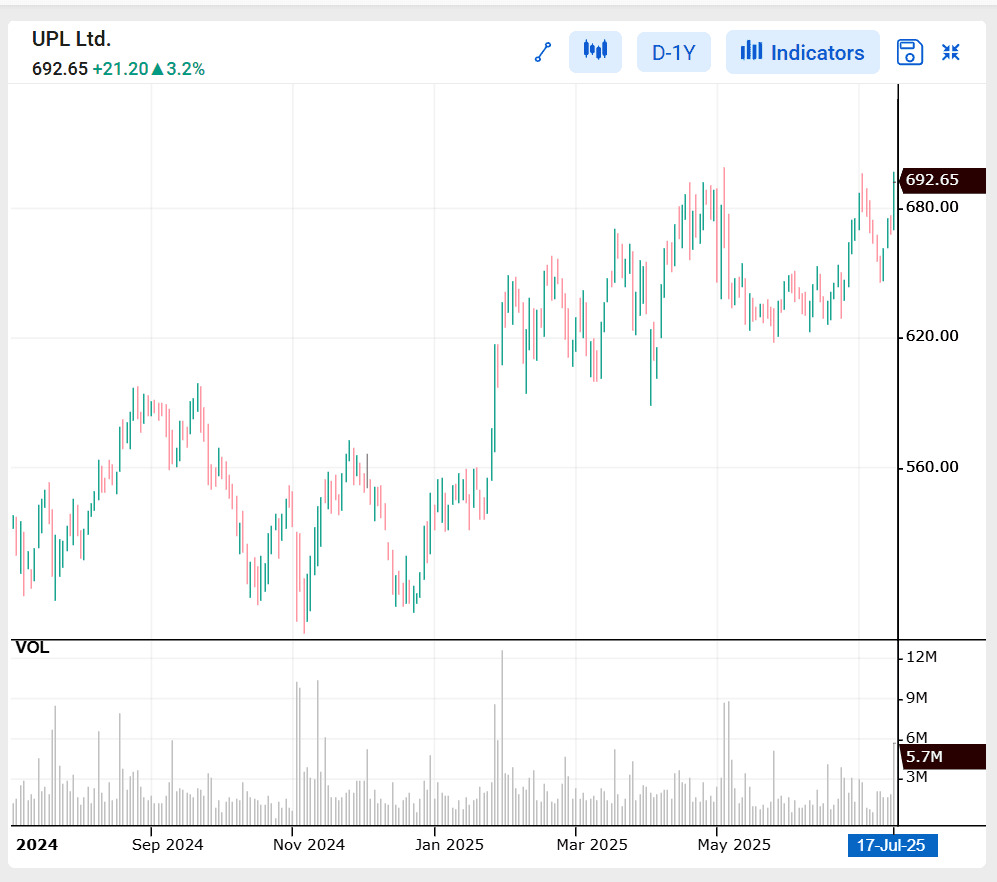997x882 pixels.
Task: Click the Sep 2024 axis label
Action: [x=167, y=844]
